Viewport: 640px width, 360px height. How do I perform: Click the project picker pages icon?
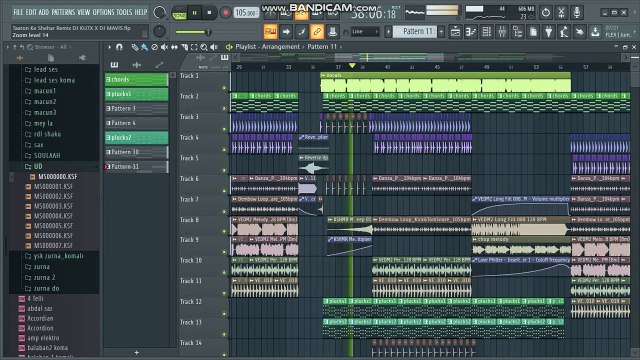coord(533,31)
